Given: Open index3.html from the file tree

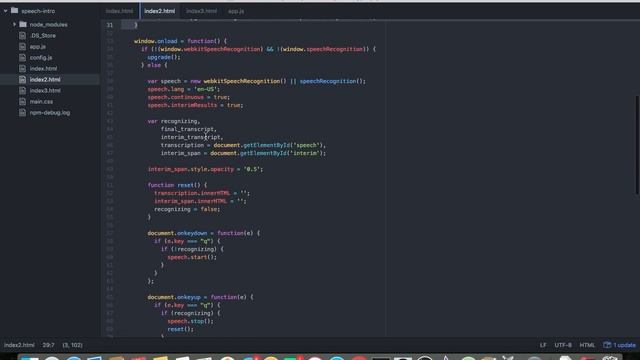Looking at the screenshot, I should pyautogui.click(x=45, y=91).
